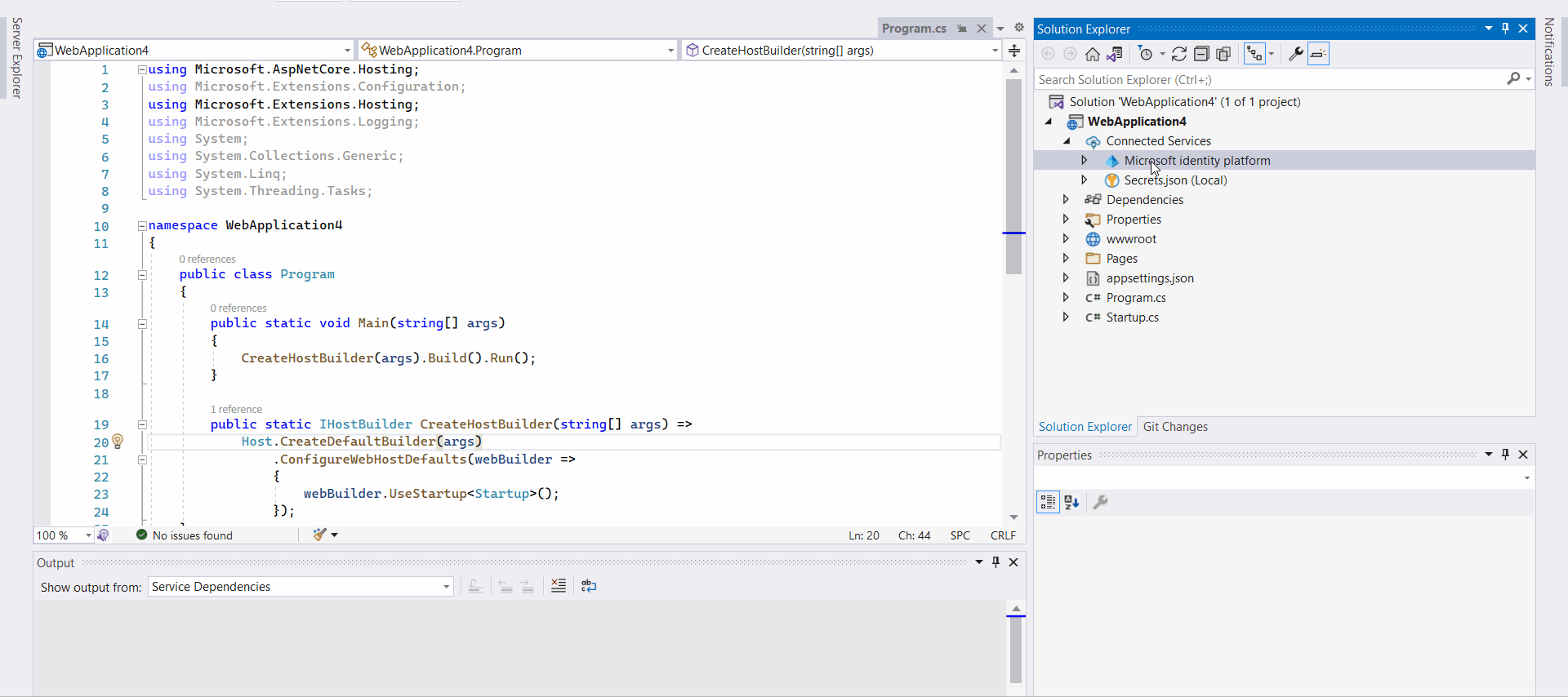Viewport: 1568px width, 697px height.
Task: Switch between solutions and folder views
Action: (1114, 54)
